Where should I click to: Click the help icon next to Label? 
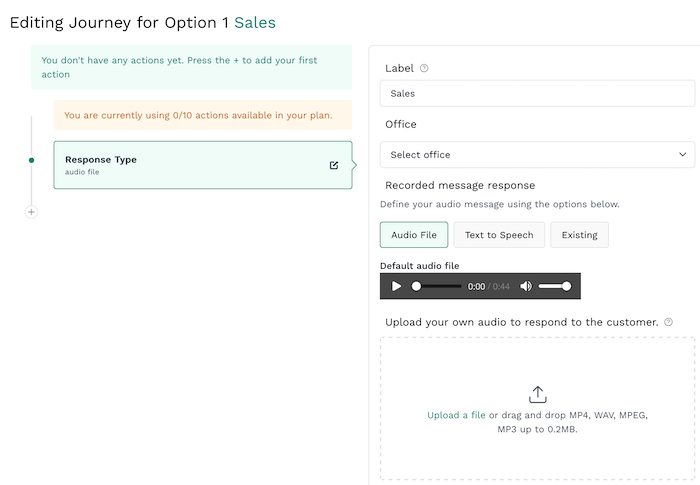coord(424,68)
